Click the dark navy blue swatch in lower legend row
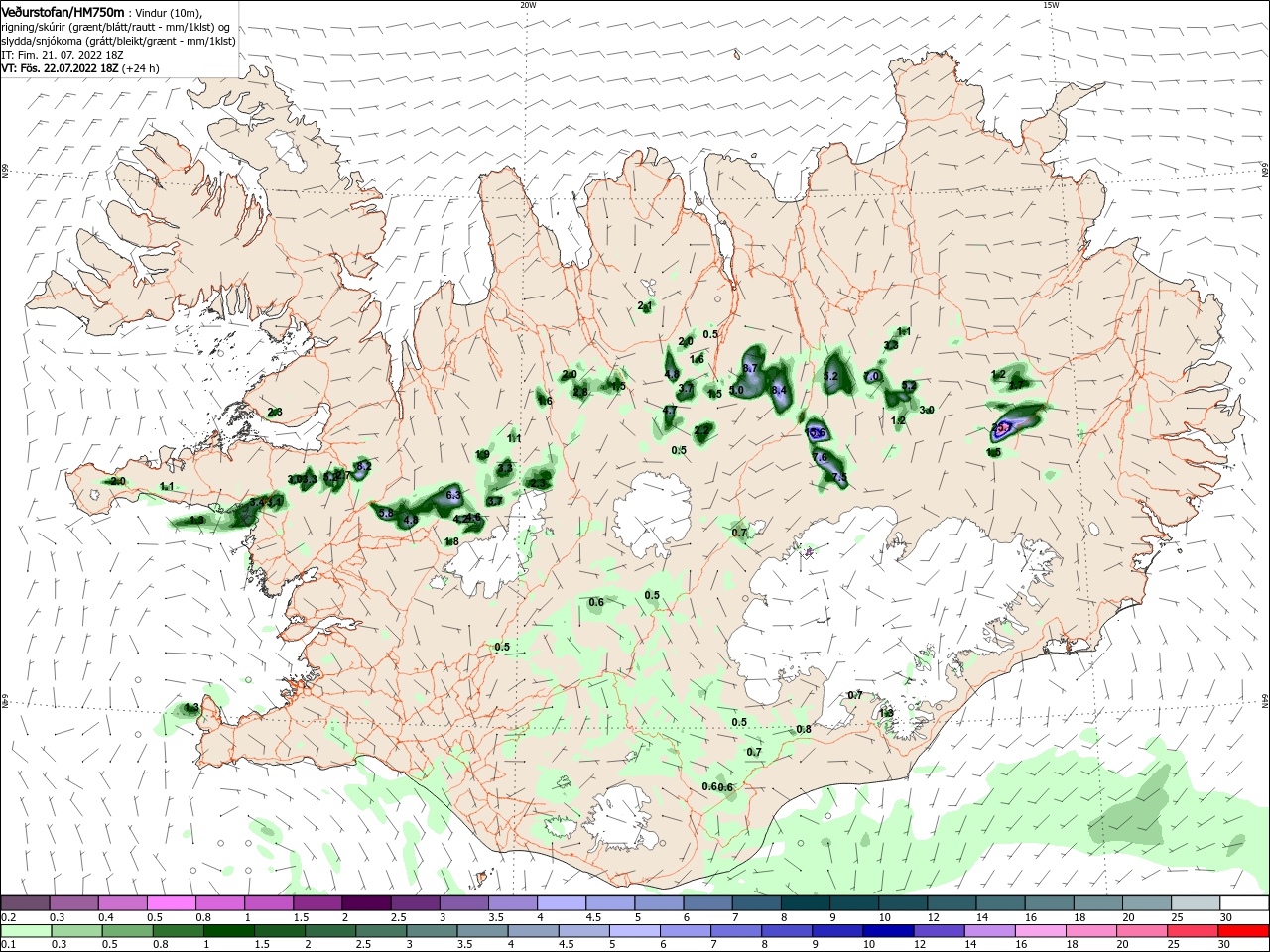 (887, 931)
